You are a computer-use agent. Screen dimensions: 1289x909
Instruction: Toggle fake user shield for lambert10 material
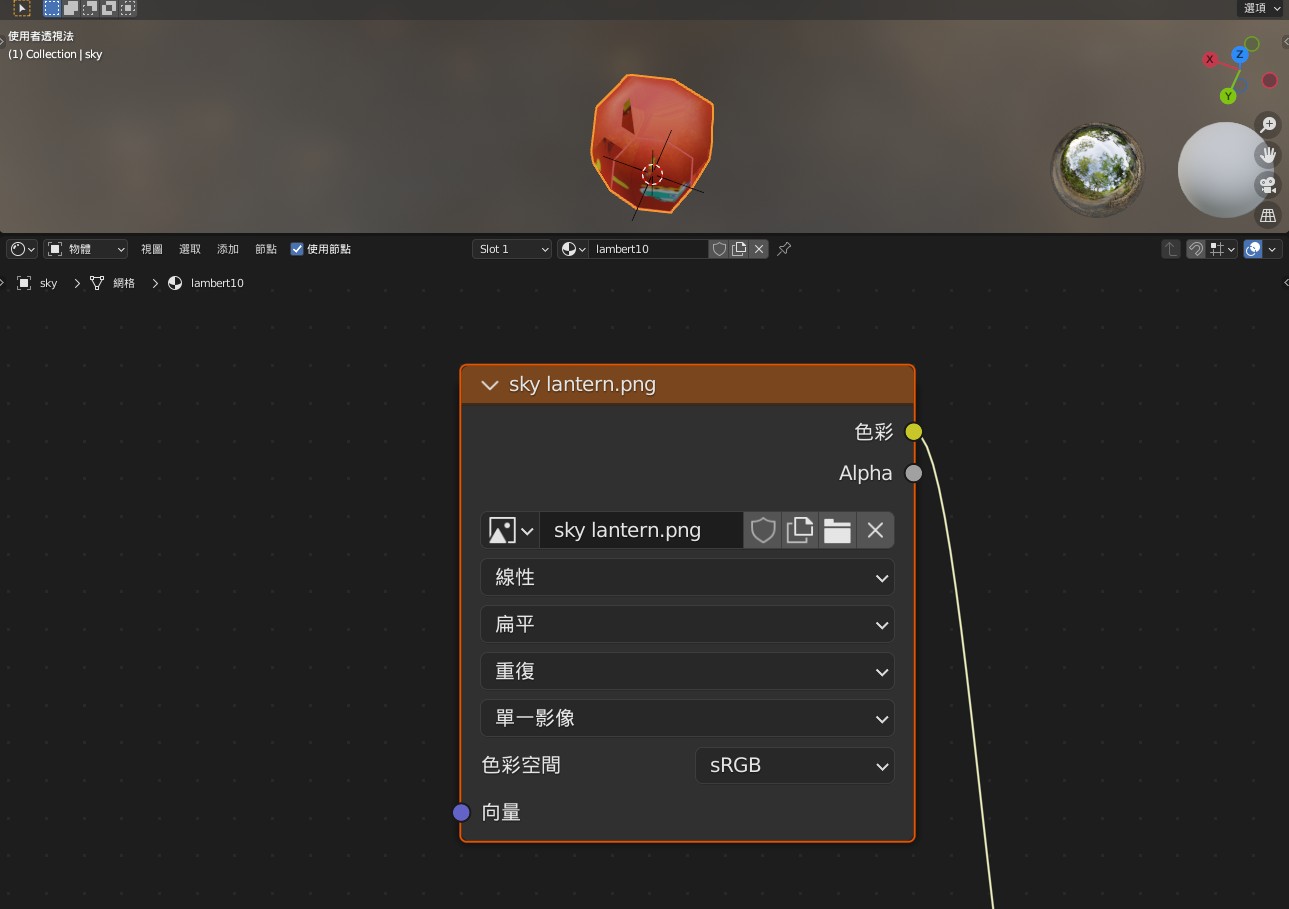coord(719,249)
